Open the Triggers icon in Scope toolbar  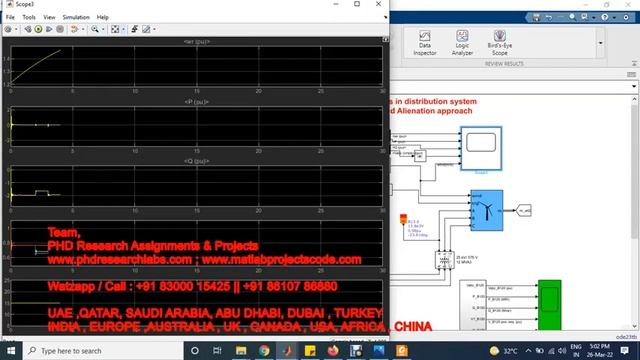tap(134, 29)
